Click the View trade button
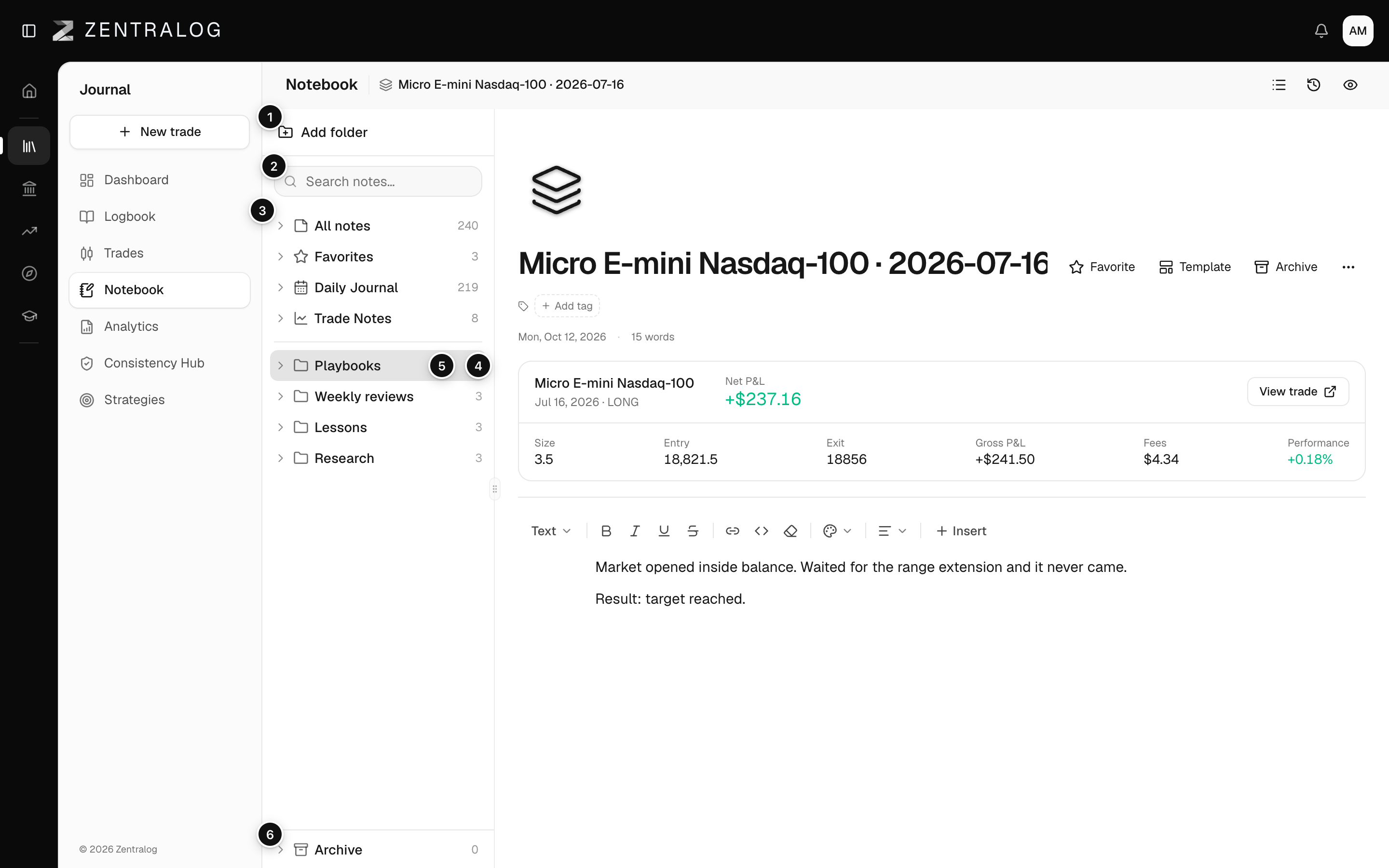Viewport: 1389px width, 868px height. point(1298,392)
